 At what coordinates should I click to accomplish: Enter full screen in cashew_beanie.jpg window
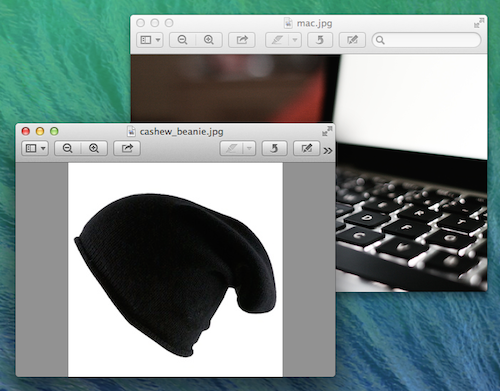[x=327, y=131]
